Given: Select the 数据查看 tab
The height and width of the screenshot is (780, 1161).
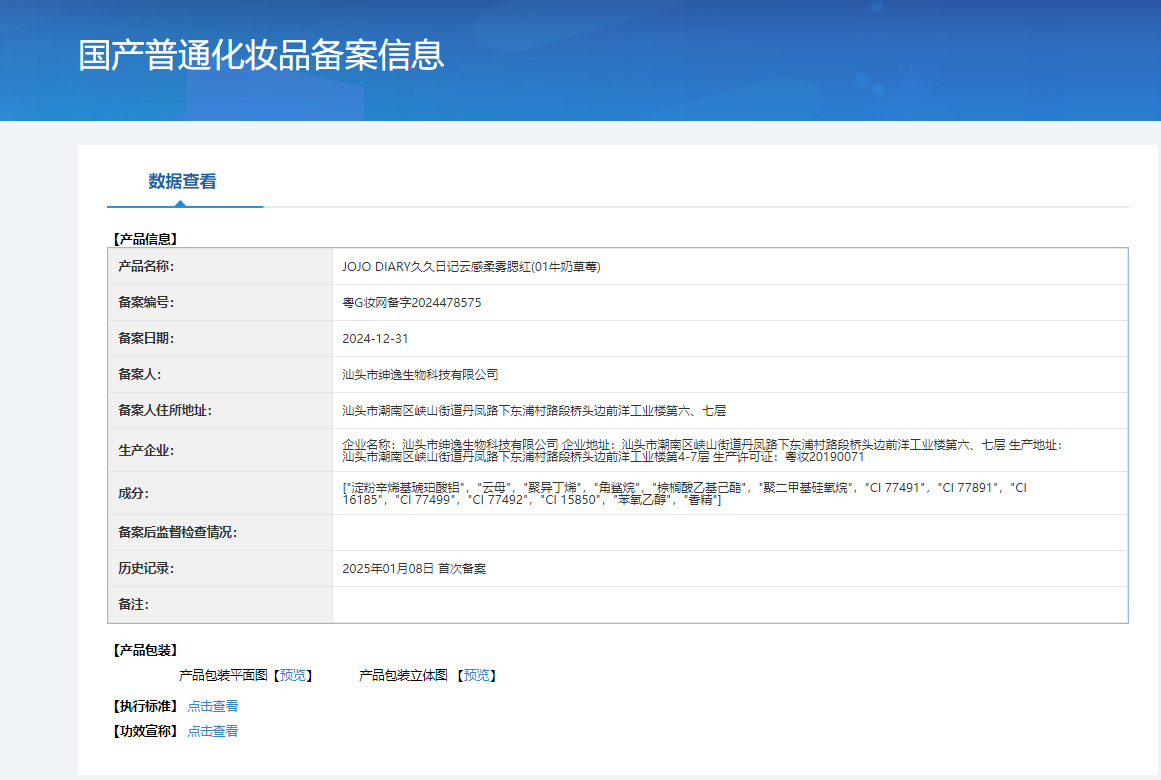Looking at the screenshot, I should coord(182,181).
